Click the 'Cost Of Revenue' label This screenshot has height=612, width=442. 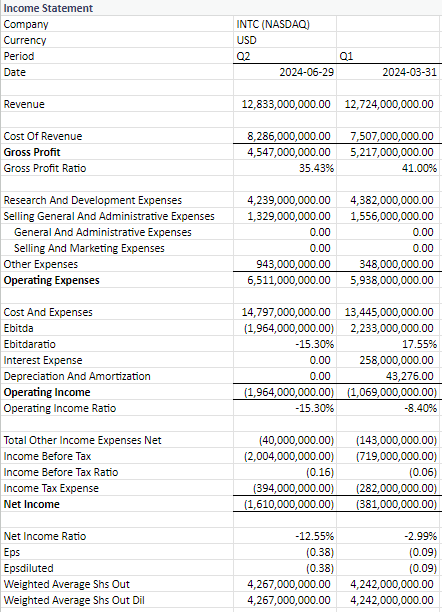(43, 136)
